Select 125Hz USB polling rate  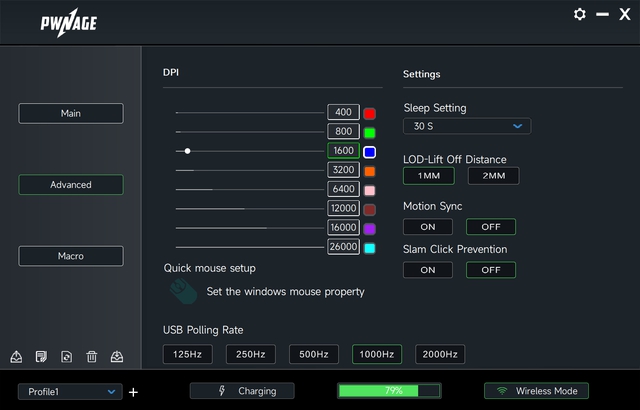pyautogui.click(x=187, y=354)
